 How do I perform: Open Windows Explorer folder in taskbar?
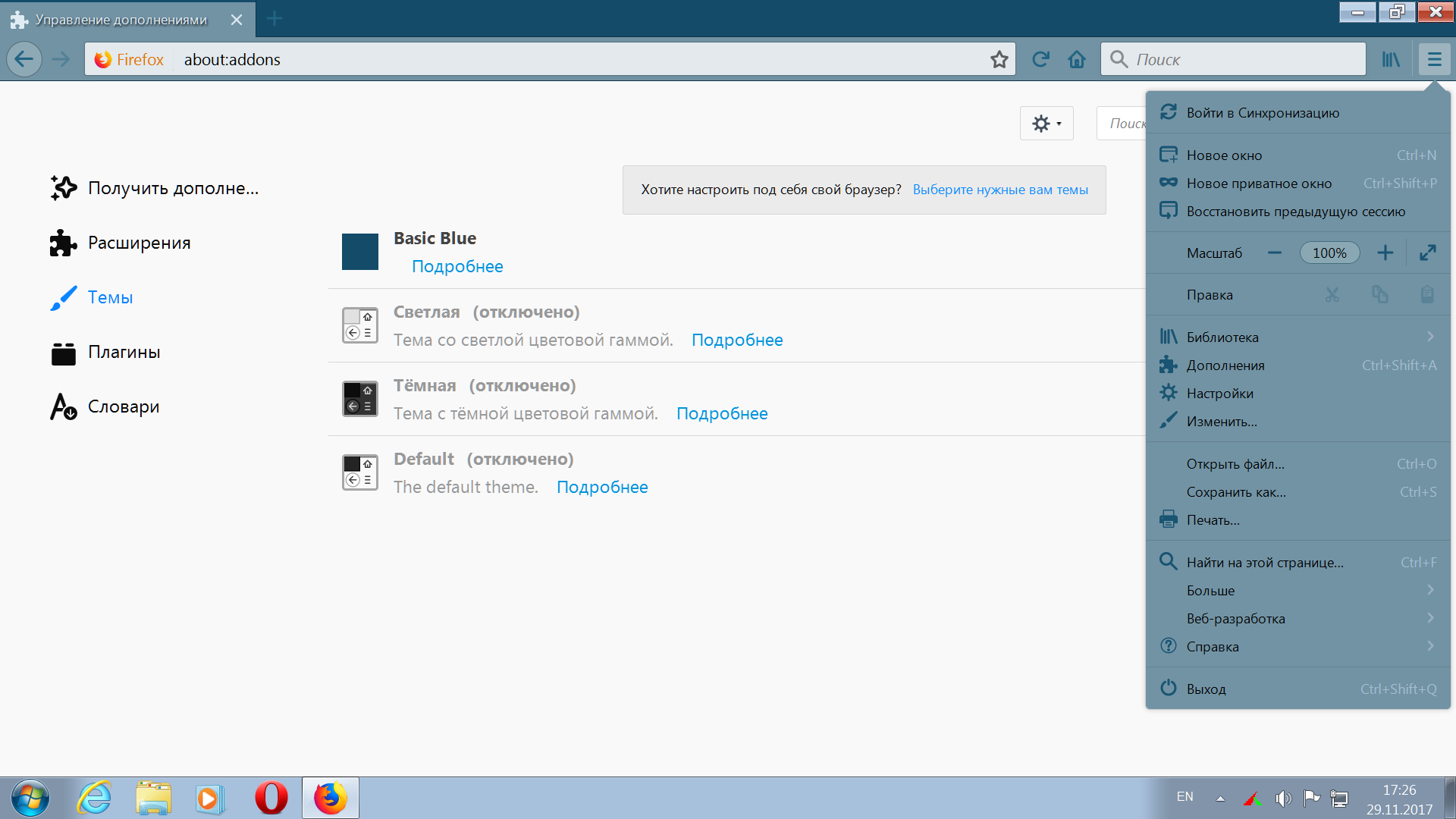click(x=153, y=798)
